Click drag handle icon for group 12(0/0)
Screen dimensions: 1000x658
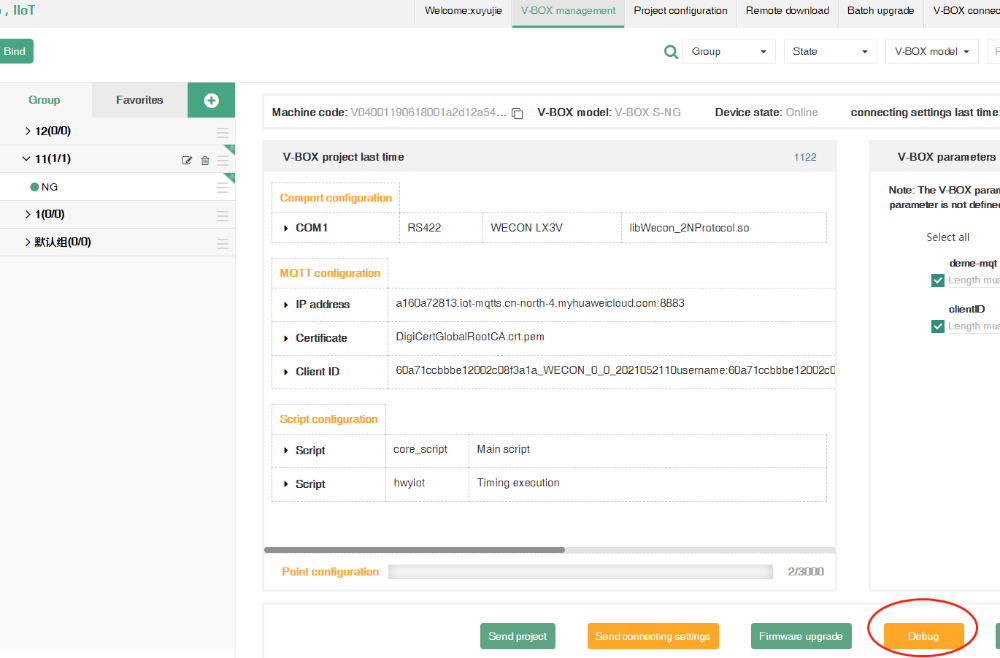pyautogui.click(x=222, y=132)
